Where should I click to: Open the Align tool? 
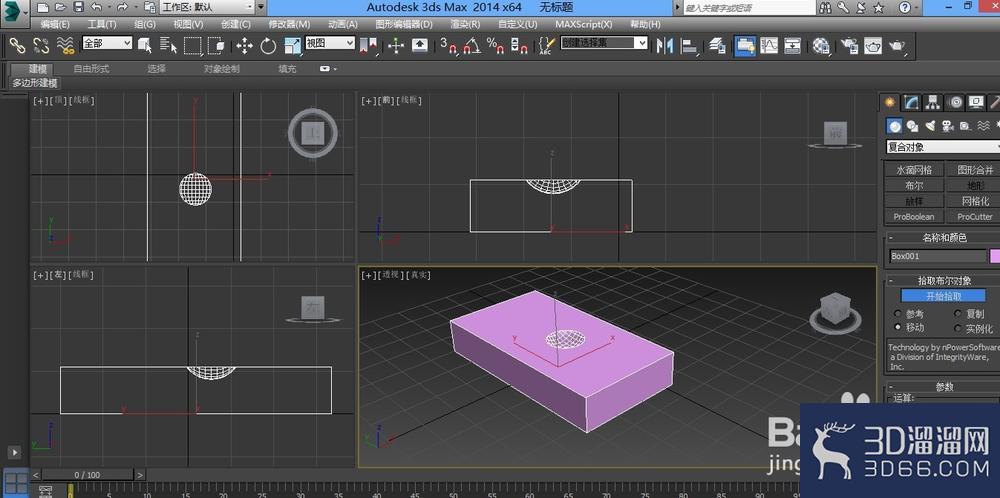(689, 45)
